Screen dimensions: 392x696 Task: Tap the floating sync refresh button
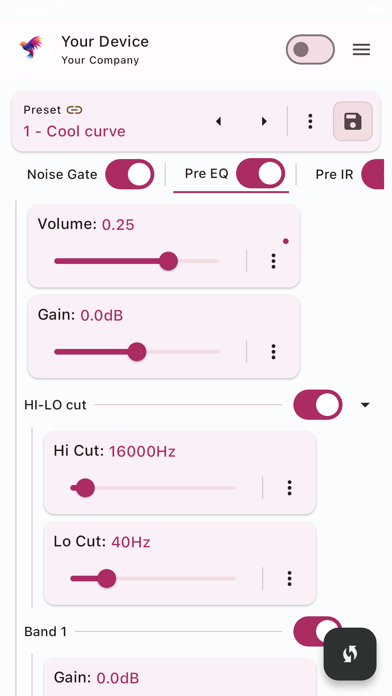(350, 654)
